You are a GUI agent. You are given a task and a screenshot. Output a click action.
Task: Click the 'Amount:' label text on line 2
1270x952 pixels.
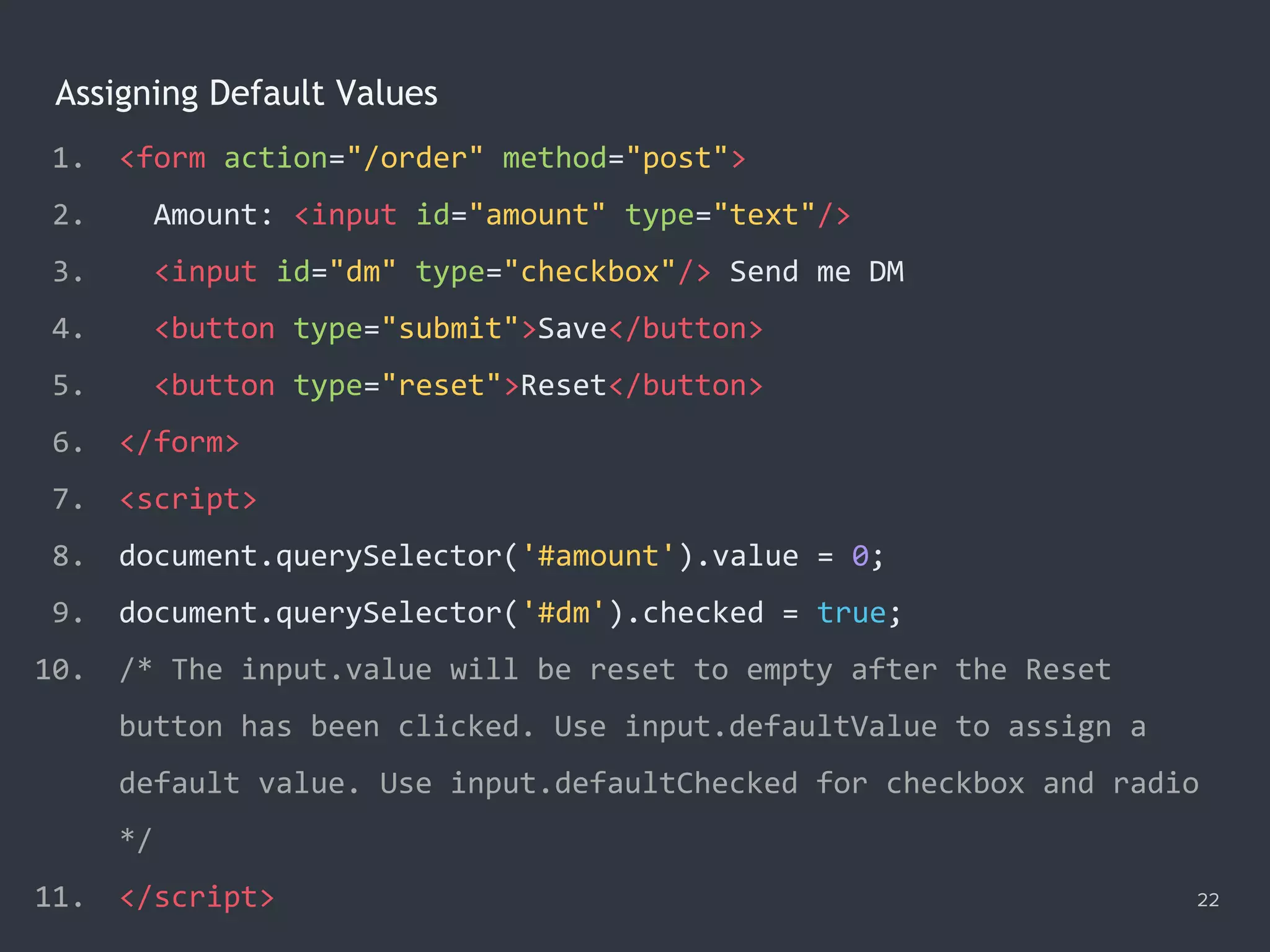tap(213, 214)
